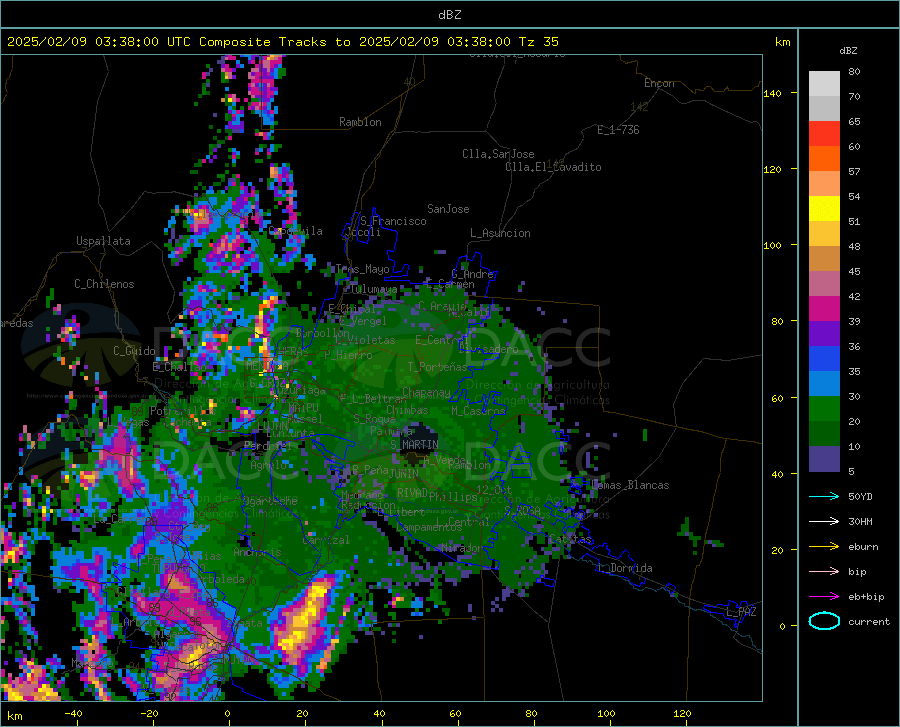Image resolution: width=900 pixels, height=727 pixels.
Task: Click the Carrizal map label
Action: coord(325,540)
